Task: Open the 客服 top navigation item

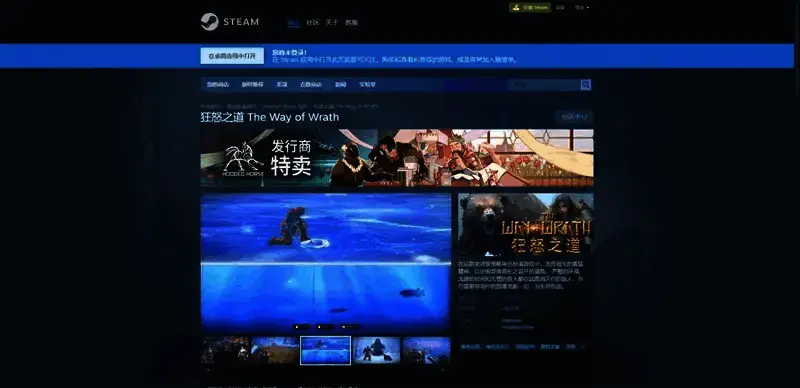Action: [352, 22]
